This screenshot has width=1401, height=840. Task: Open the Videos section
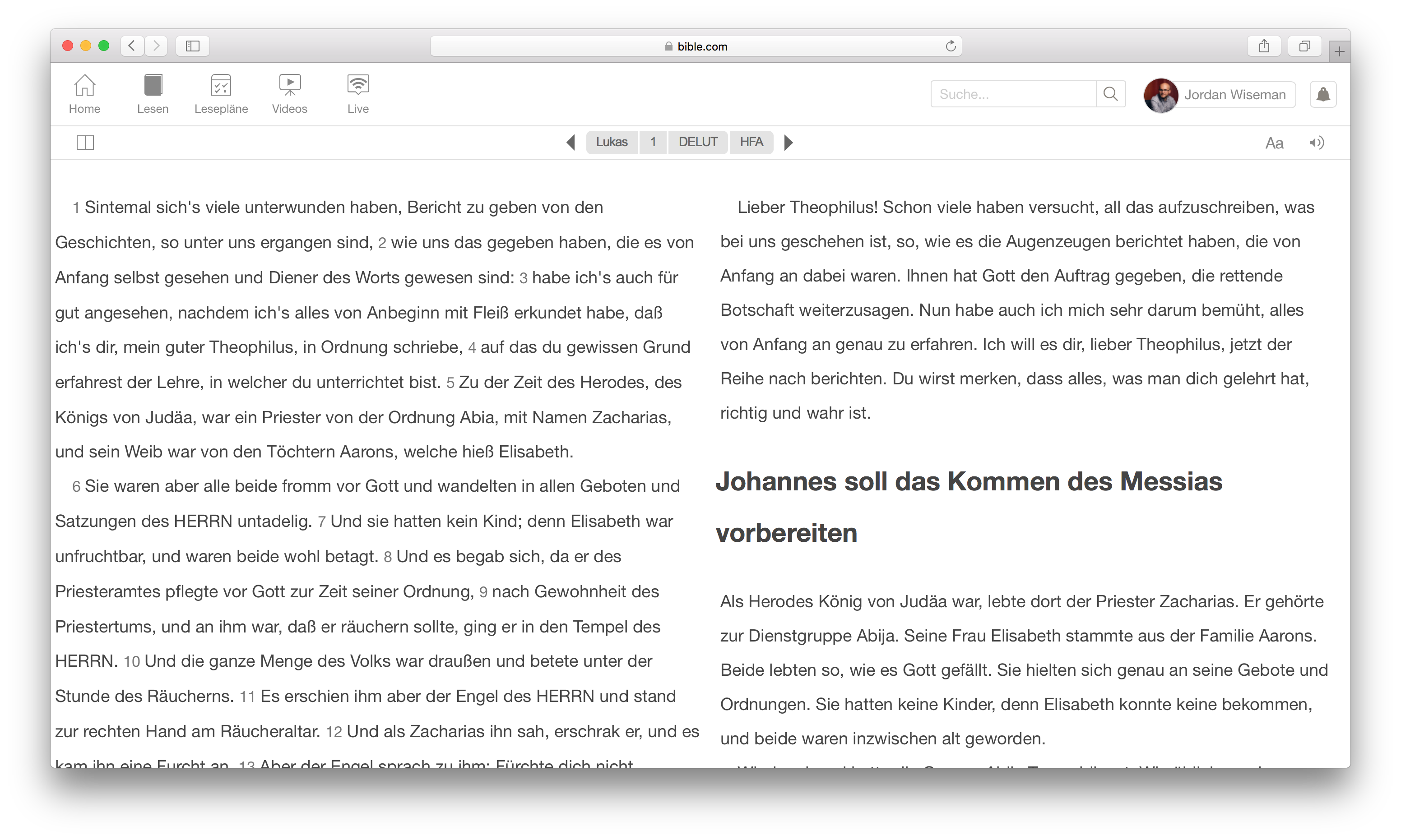pyautogui.click(x=289, y=86)
